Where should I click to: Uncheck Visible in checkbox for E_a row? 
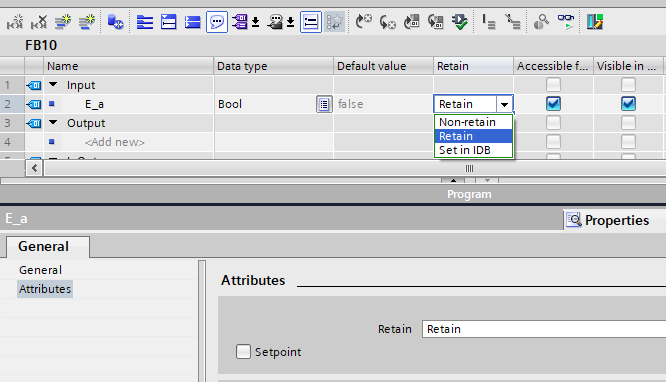click(x=628, y=104)
